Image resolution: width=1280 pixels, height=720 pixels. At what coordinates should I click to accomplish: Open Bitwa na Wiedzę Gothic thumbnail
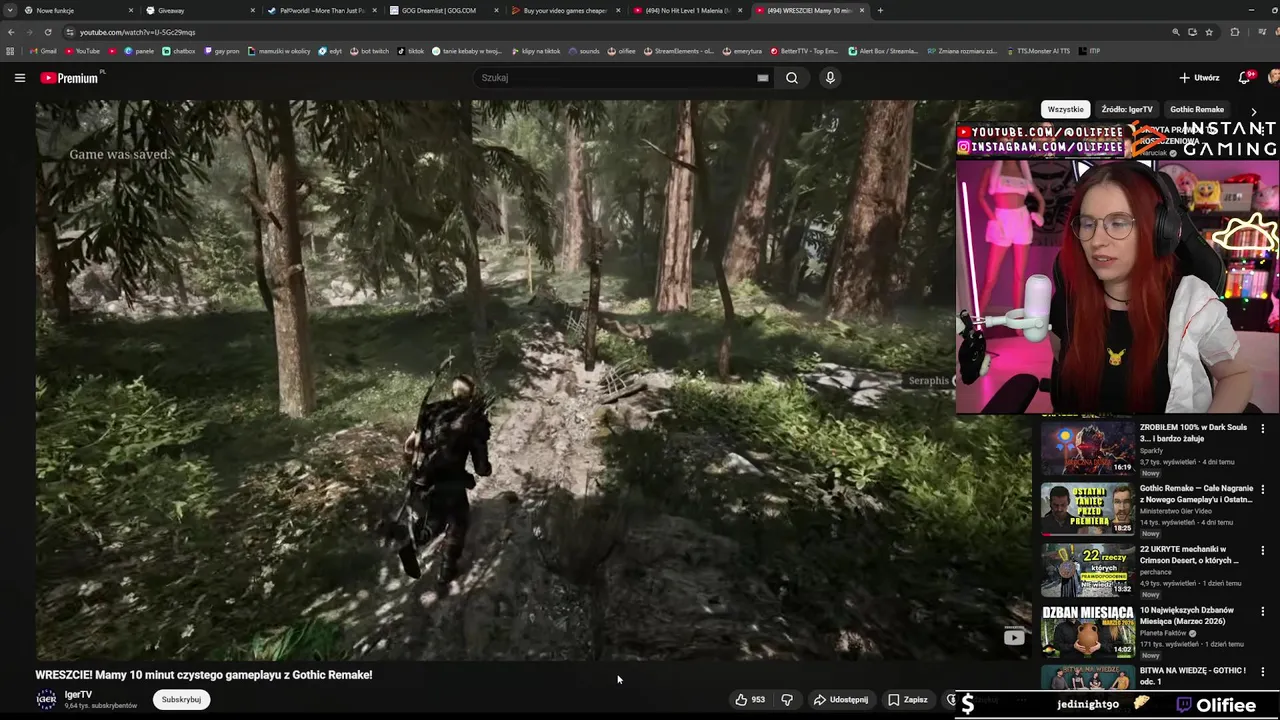tap(1087, 678)
